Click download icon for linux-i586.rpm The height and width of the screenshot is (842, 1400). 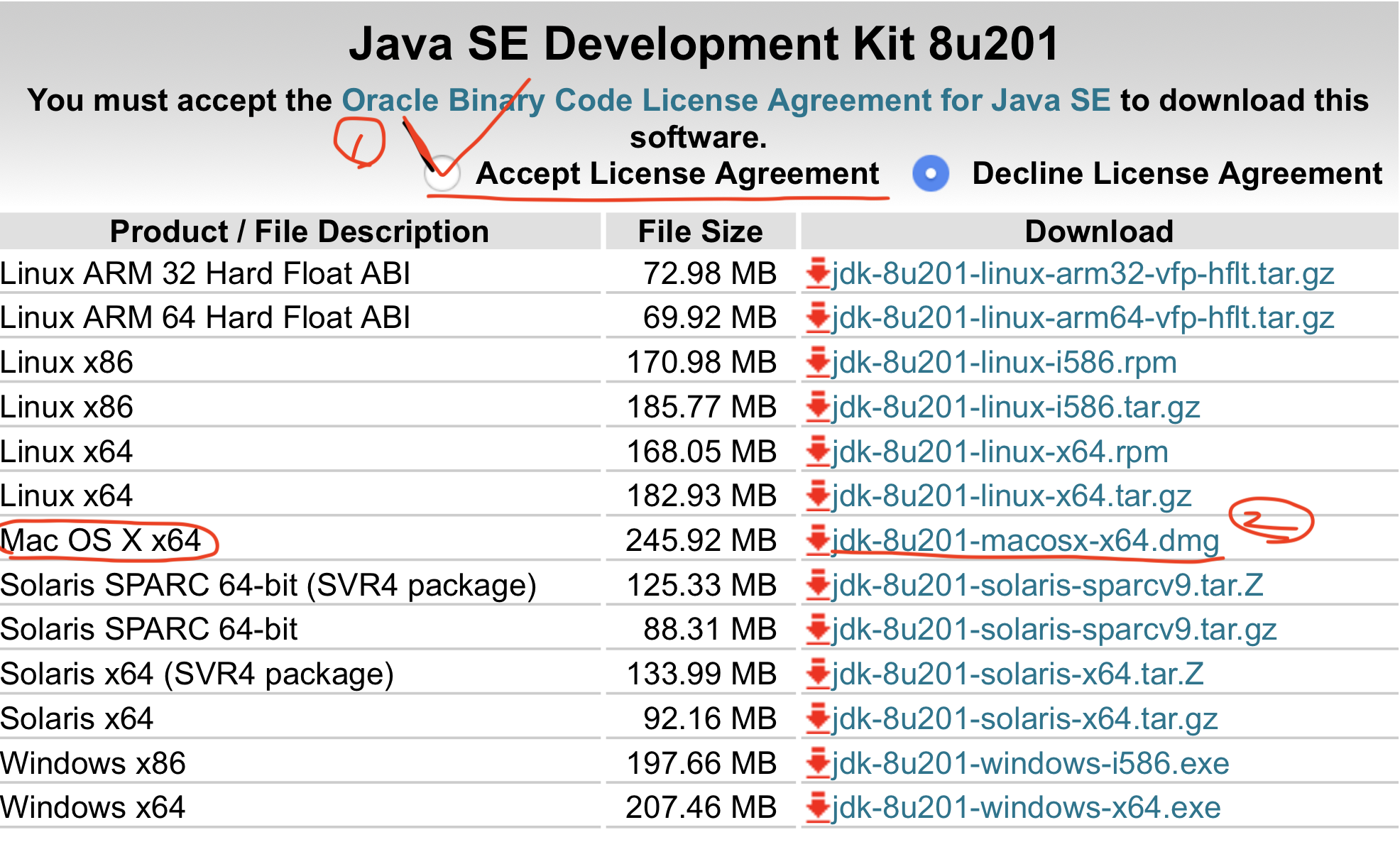818,362
